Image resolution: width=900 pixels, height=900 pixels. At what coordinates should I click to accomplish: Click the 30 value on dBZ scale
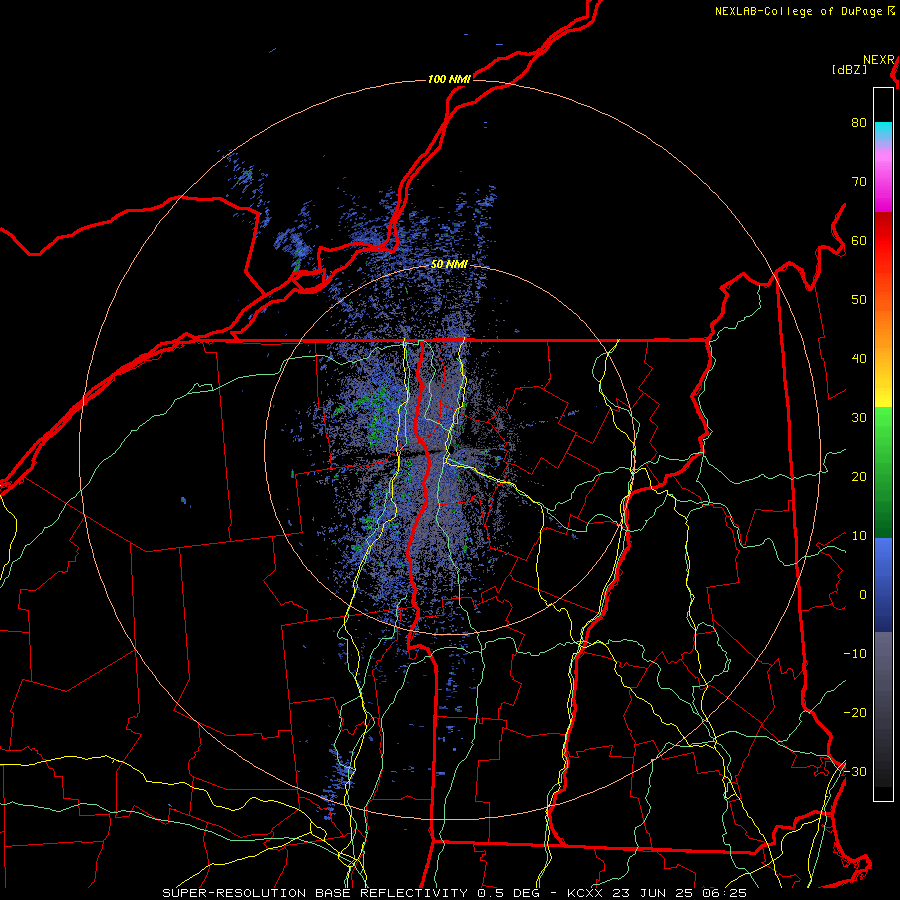859,417
